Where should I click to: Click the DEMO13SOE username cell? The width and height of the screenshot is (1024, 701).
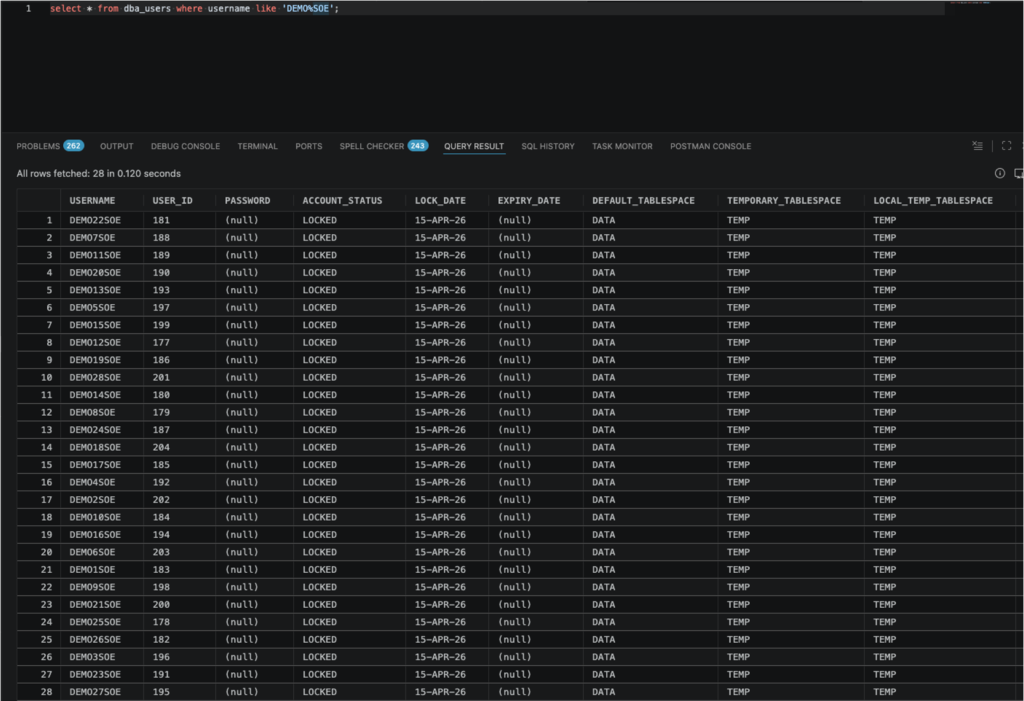point(102,290)
